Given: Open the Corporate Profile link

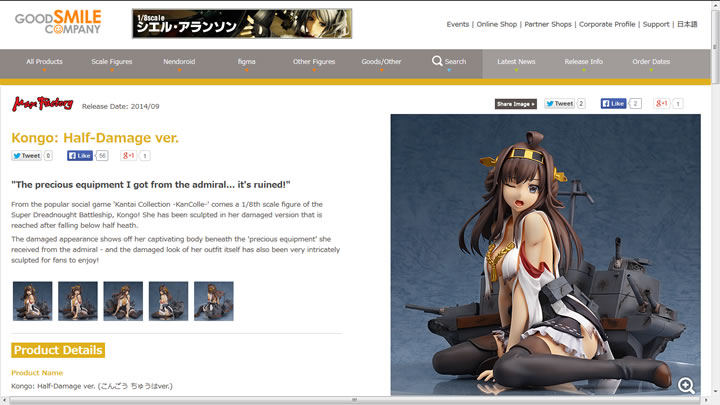Looking at the screenshot, I should coord(607,24).
